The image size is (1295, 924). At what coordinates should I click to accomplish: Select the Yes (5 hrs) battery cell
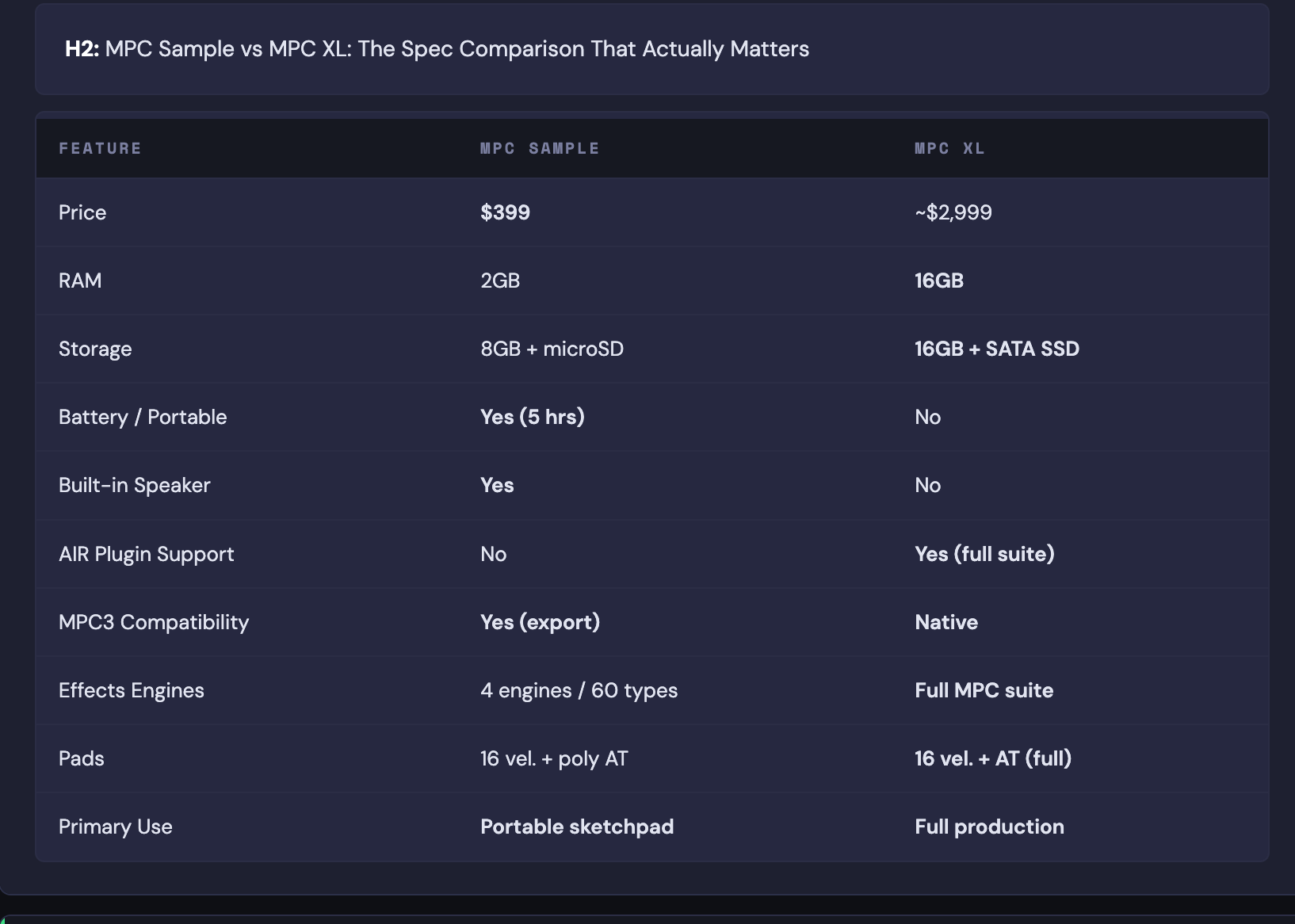click(532, 417)
